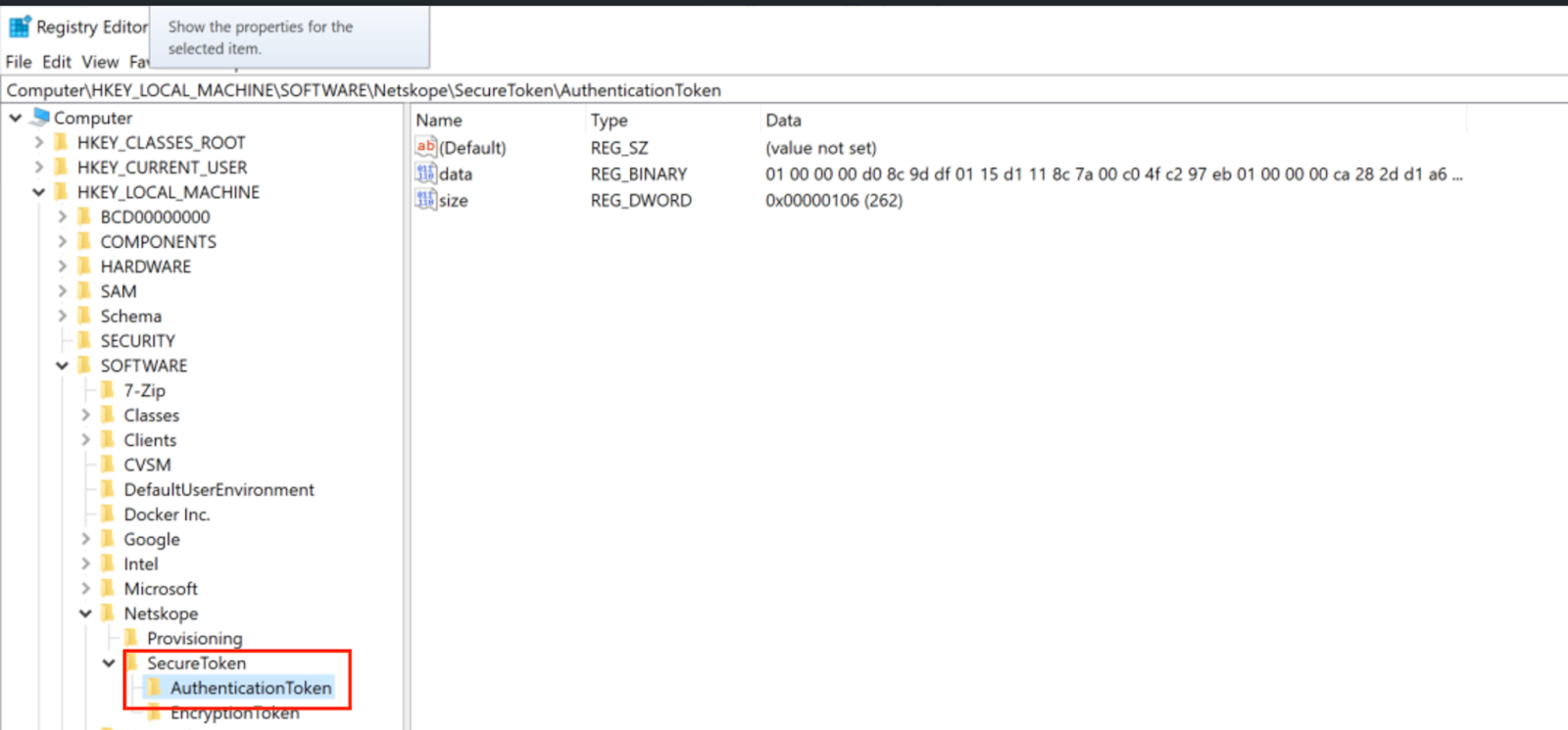Image resolution: width=1568 pixels, height=730 pixels.
Task: Expand the BCD00000000 key
Action: [x=63, y=217]
